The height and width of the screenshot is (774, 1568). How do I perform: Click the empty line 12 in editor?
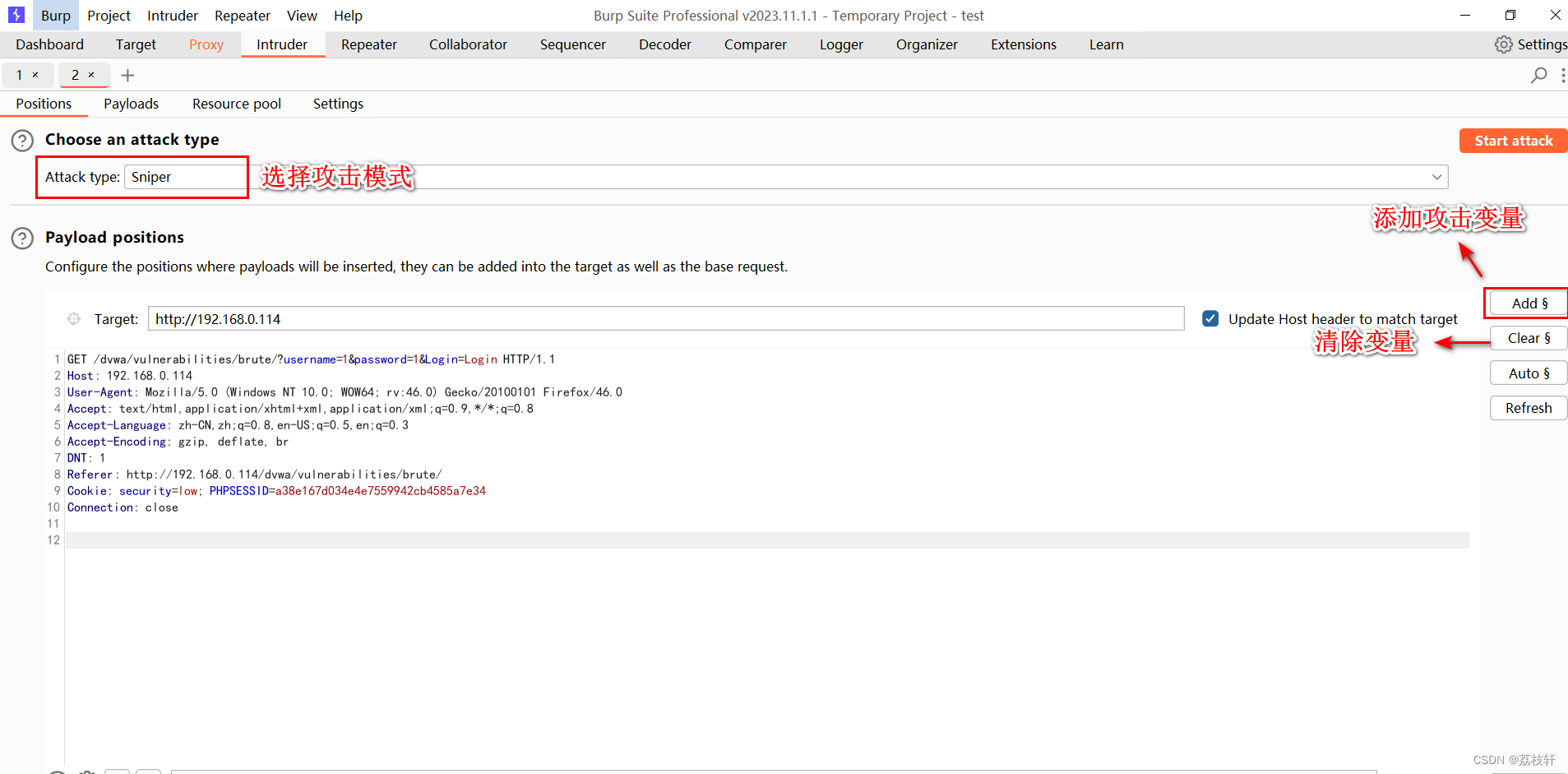pos(767,540)
